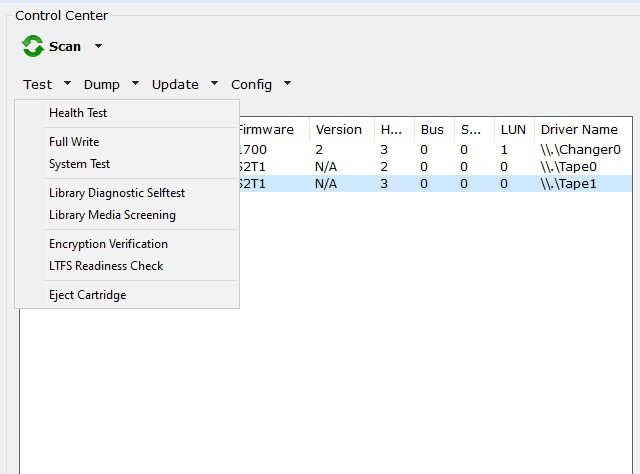Select the \\.\Changer0 device row
This screenshot has width=640, height=474.
point(436,150)
